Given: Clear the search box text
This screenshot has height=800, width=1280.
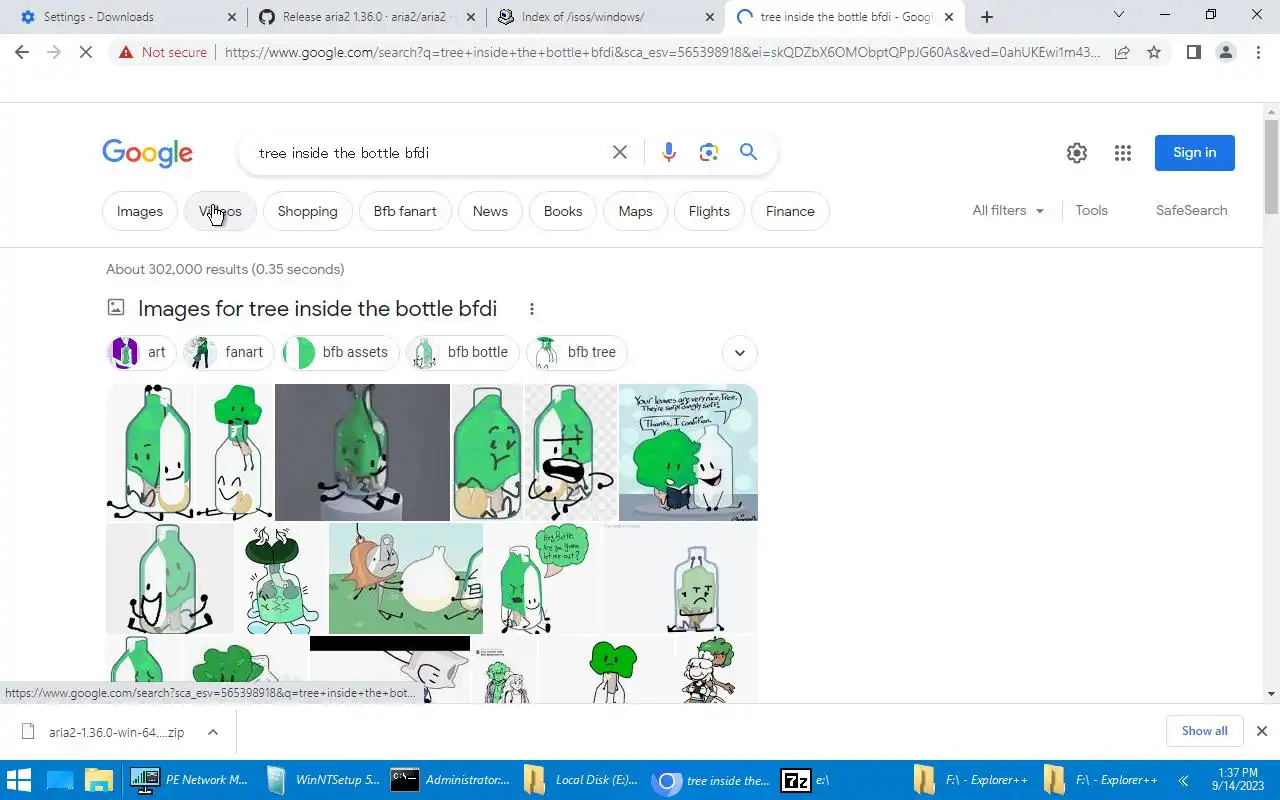Looking at the screenshot, I should pos(620,152).
